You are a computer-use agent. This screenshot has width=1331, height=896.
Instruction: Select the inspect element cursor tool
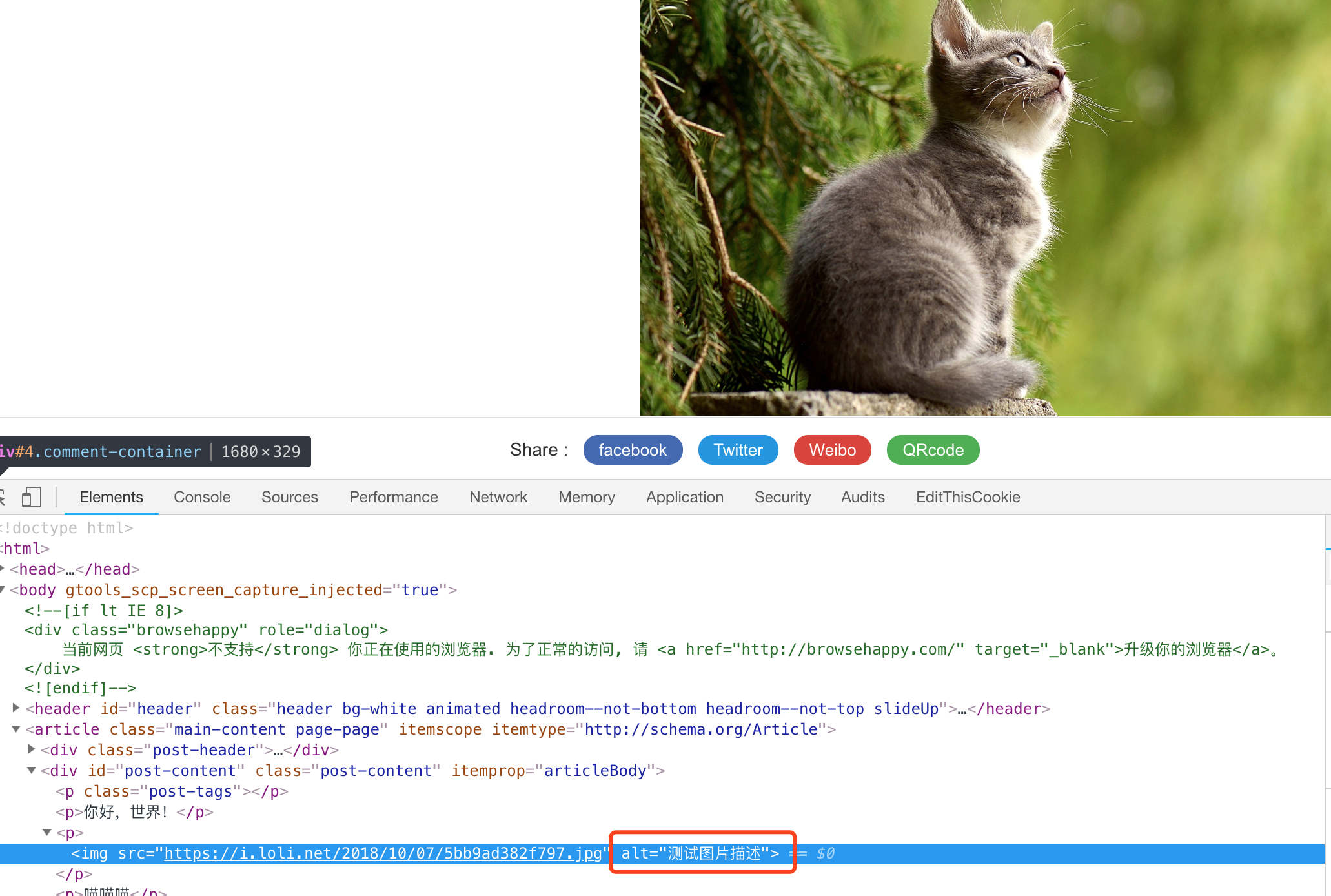[x=3, y=497]
